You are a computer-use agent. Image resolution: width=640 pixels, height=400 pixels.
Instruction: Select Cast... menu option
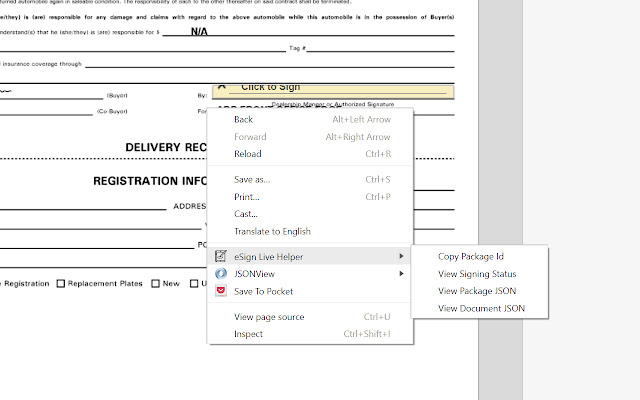310,214
